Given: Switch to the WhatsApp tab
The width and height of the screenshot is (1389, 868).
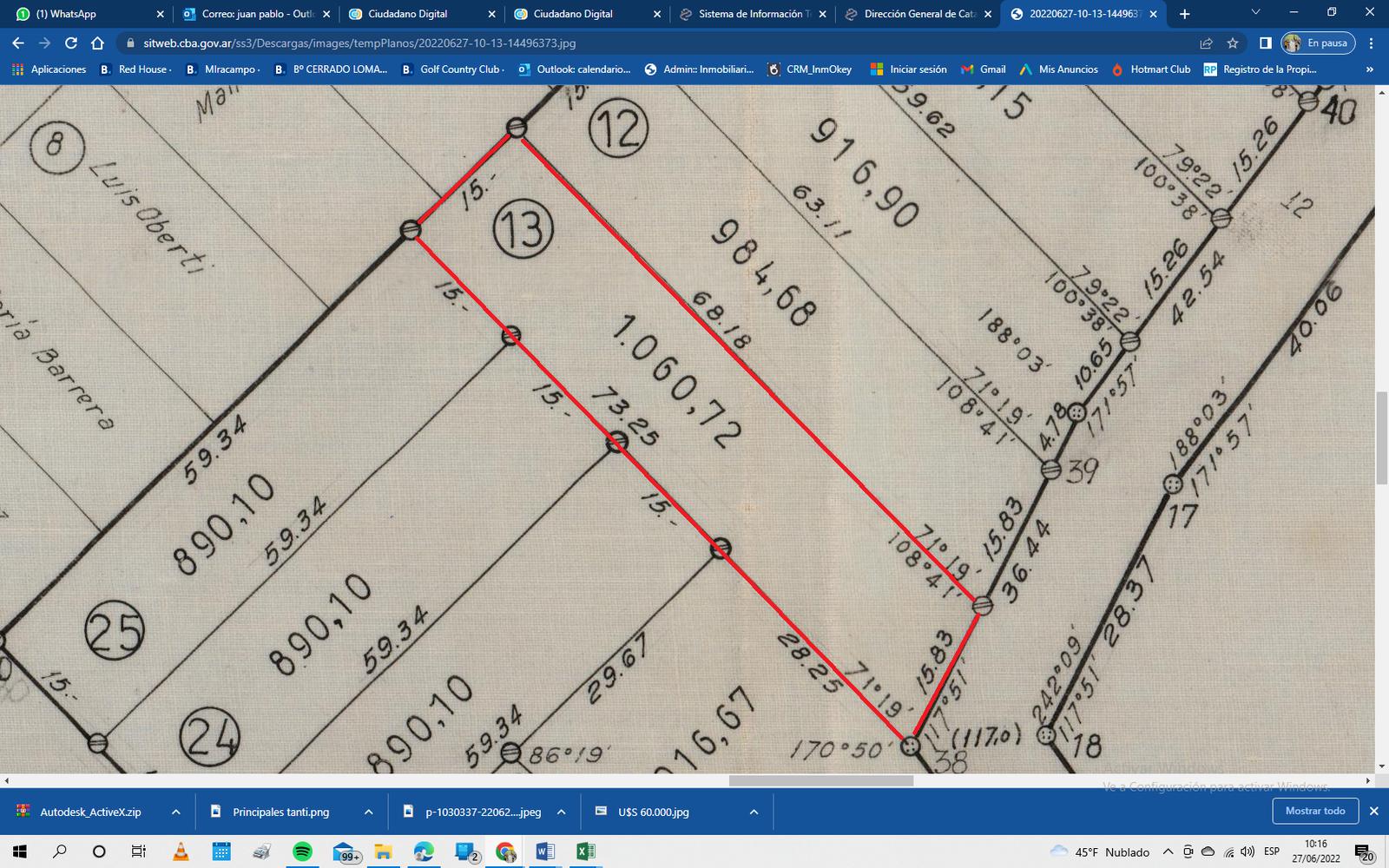Looking at the screenshot, I should pos(82,14).
